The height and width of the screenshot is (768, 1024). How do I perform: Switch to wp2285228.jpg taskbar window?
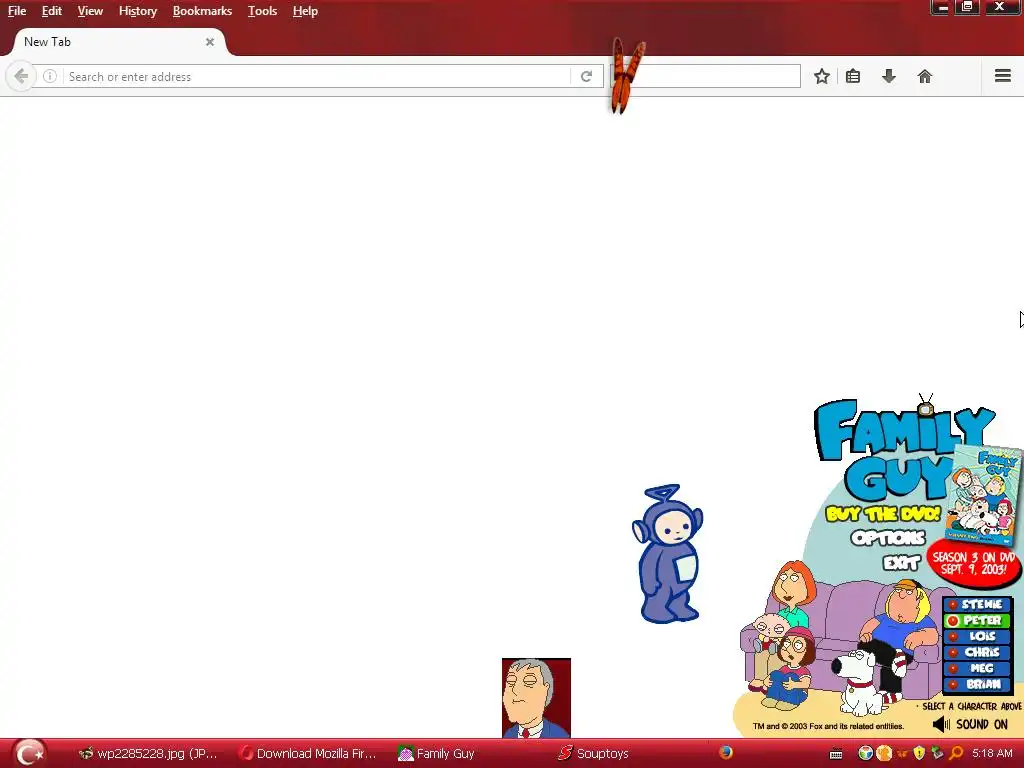click(147, 754)
